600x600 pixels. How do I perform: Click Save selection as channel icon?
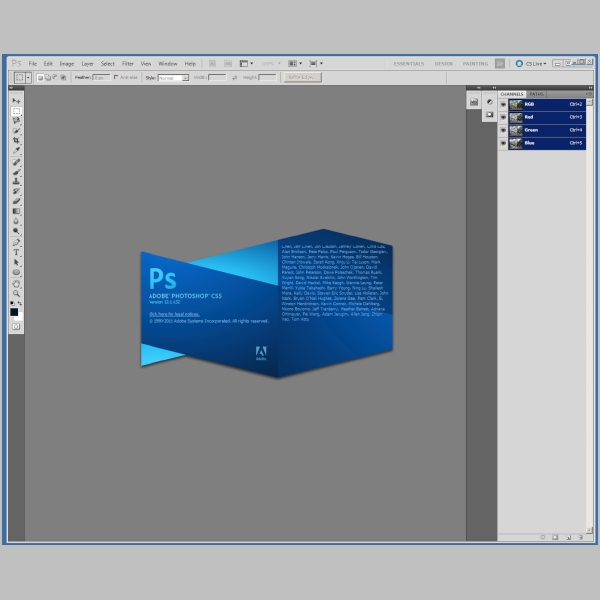(x=555, y=537)
